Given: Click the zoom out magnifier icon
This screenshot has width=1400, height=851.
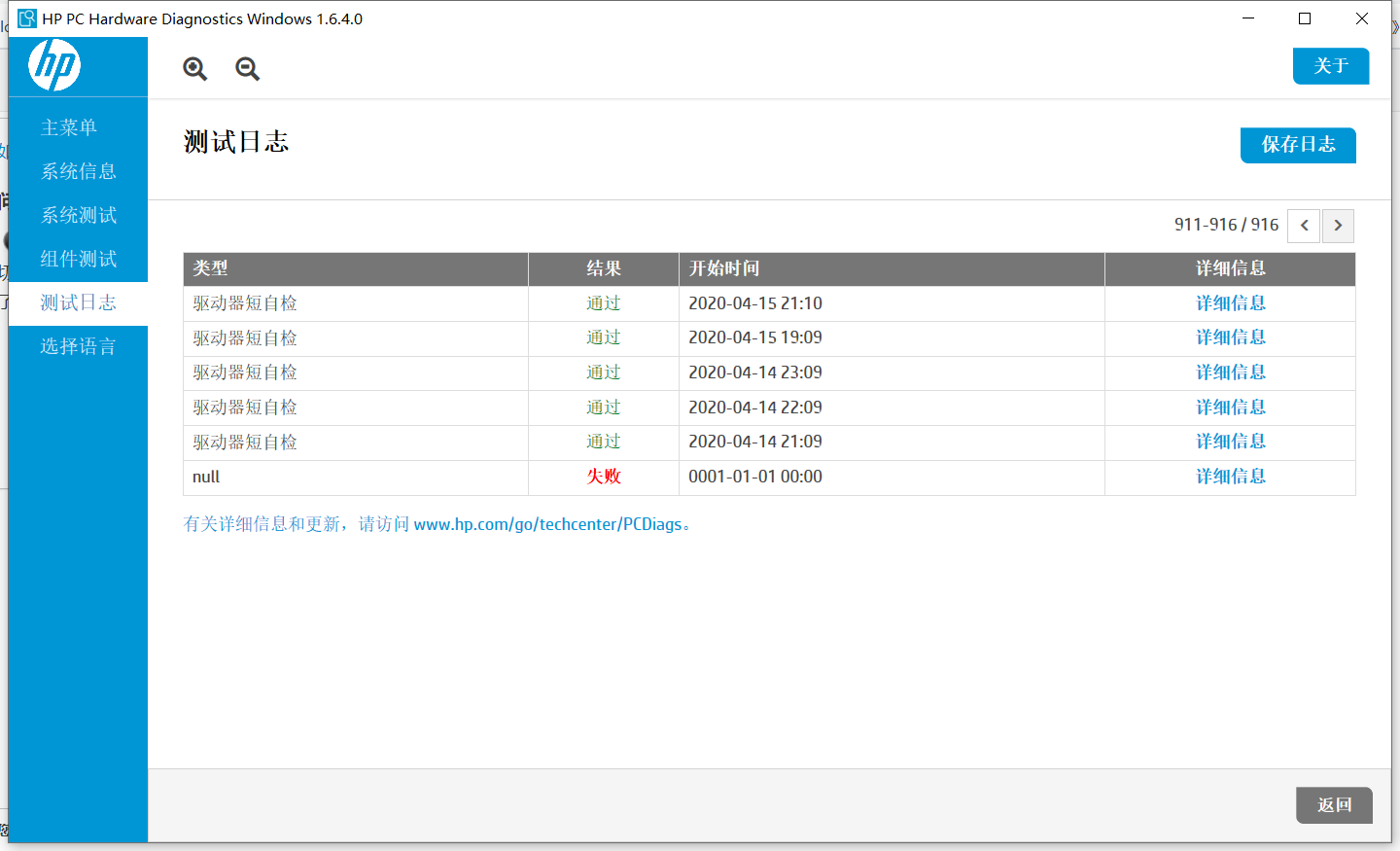Looking at the screenshot, I should point(248,68).
